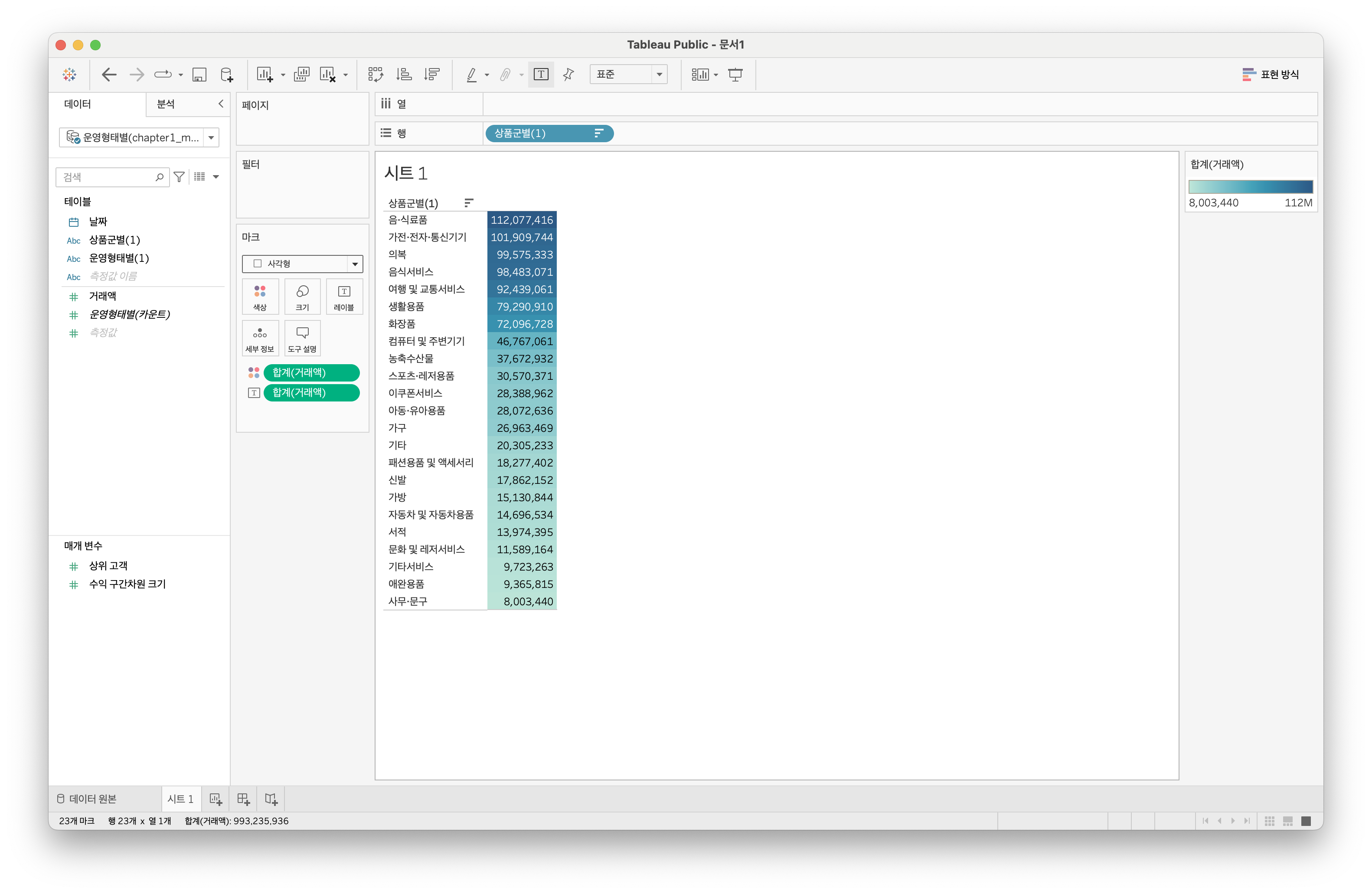Toggle the show mark labels button
The image size is (1372, 894).
tap(541, 75)
